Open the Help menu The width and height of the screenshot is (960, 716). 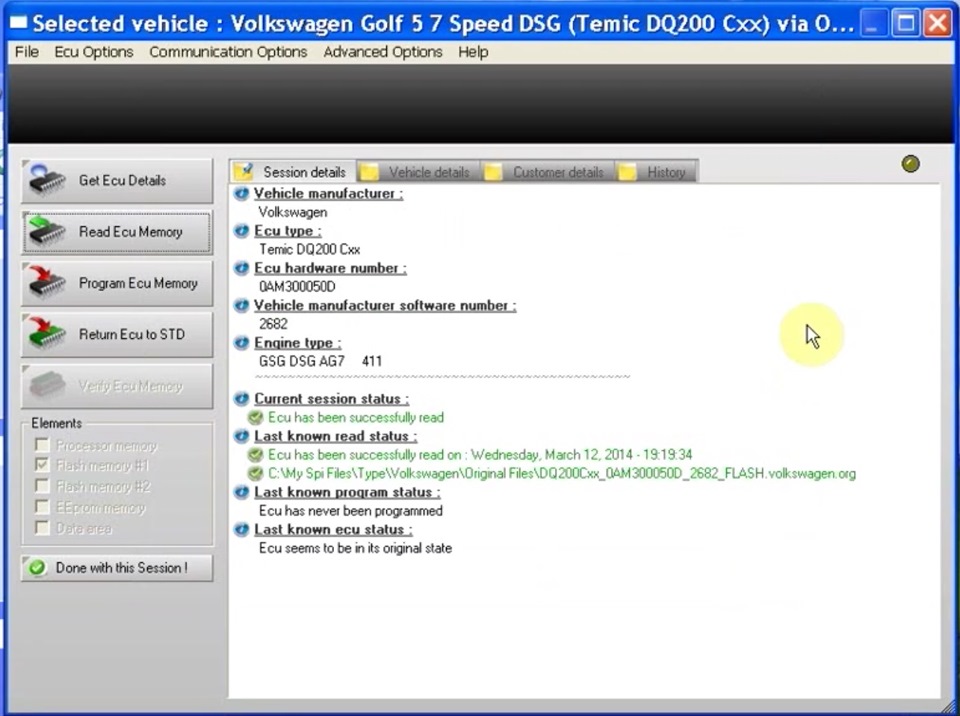coord(473,52)
